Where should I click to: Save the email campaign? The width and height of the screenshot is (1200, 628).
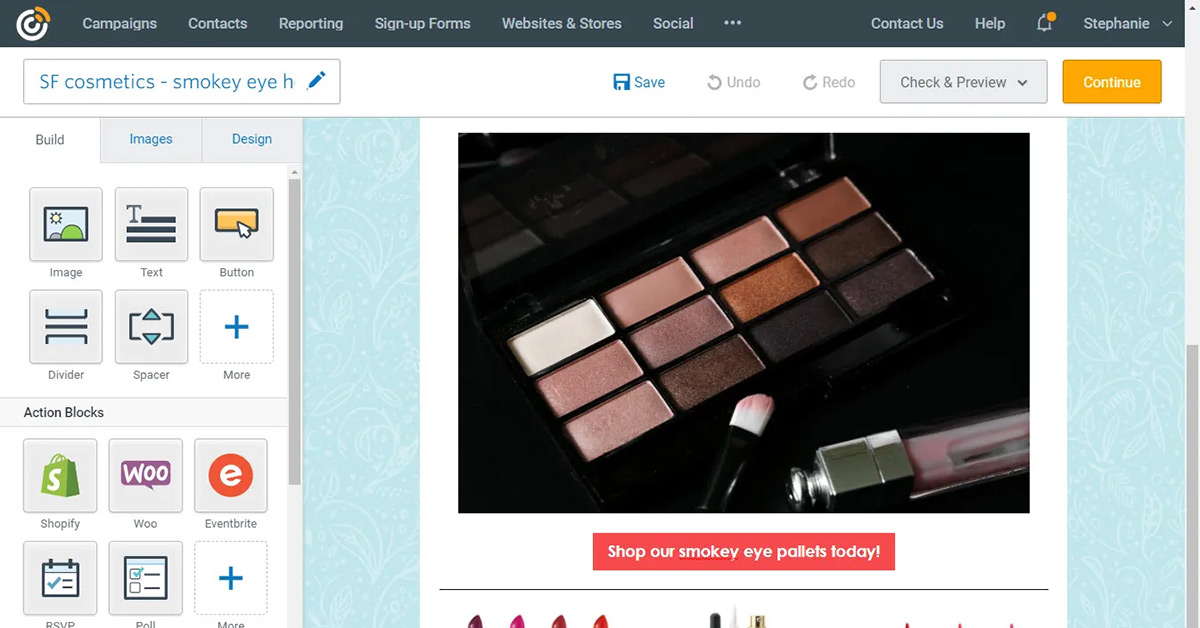pos(639,82)
